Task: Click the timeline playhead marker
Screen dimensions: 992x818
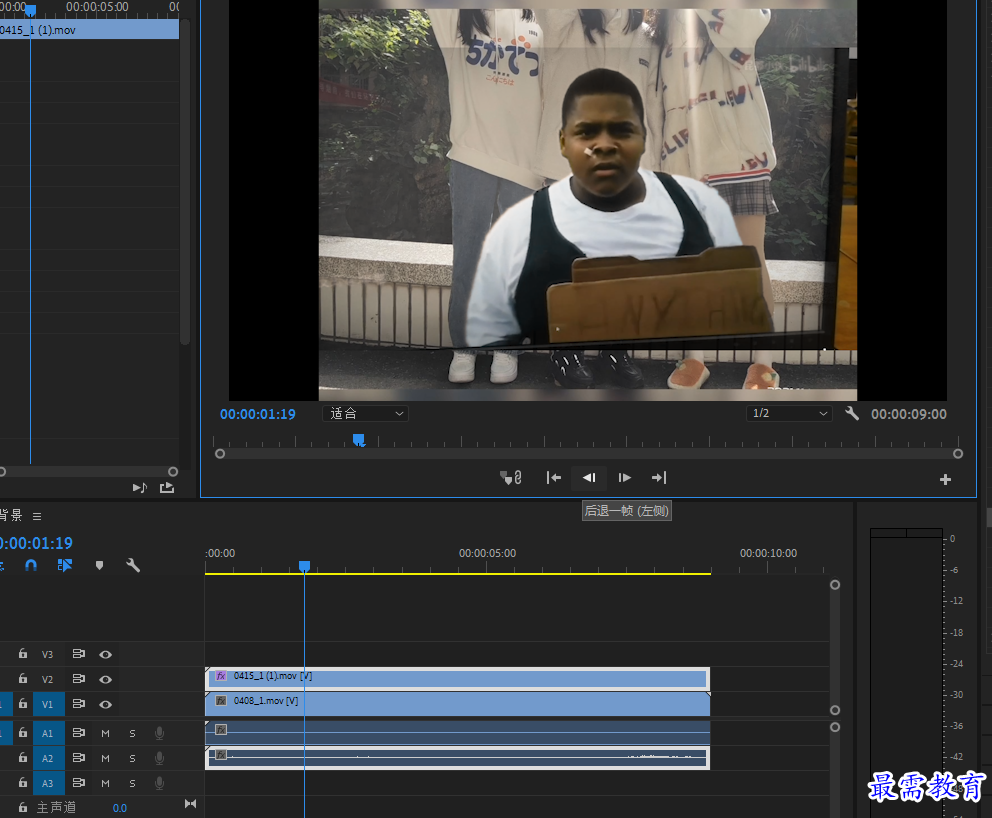Action: tap(304, 566)
